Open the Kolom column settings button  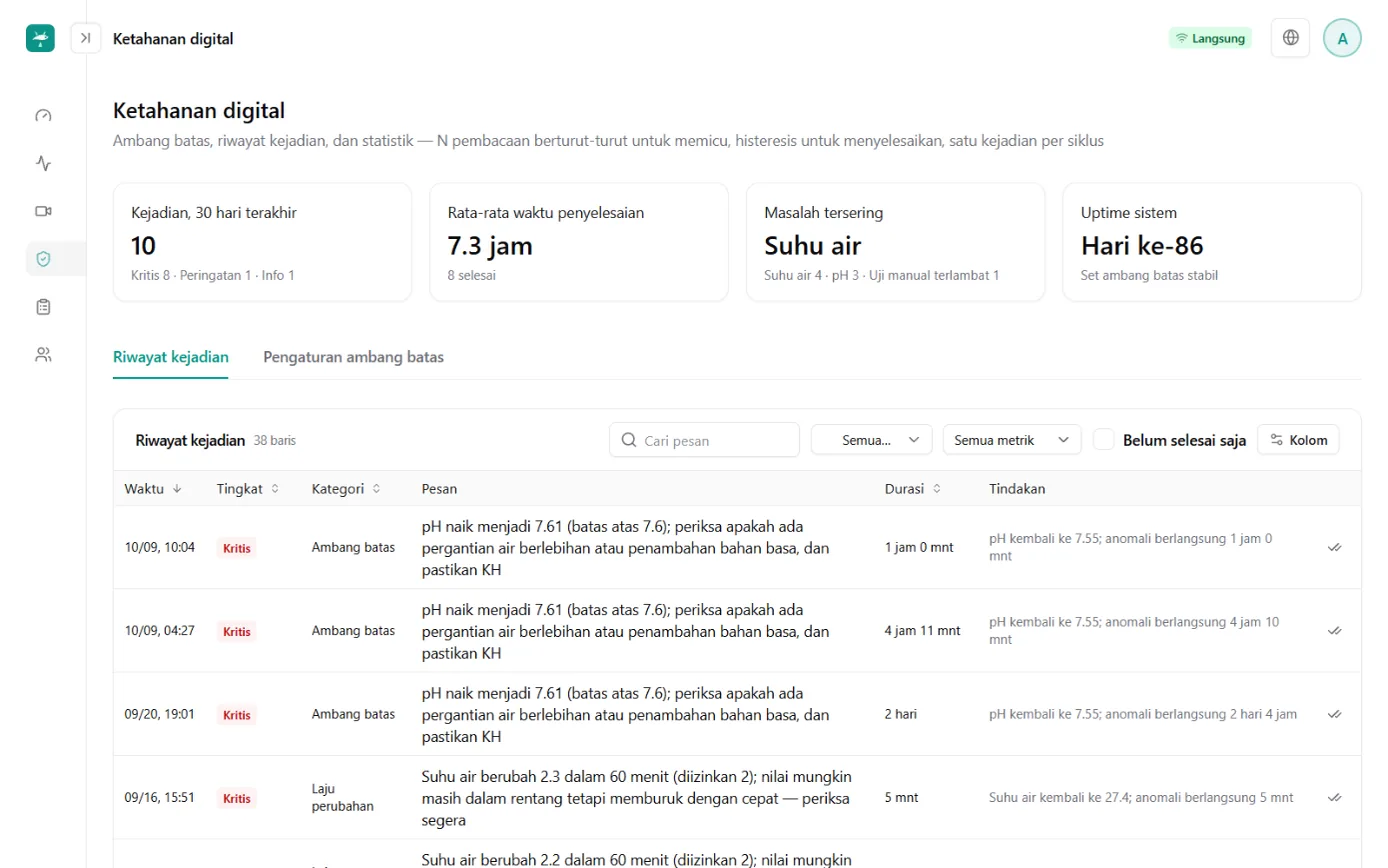coord(1298,440)
